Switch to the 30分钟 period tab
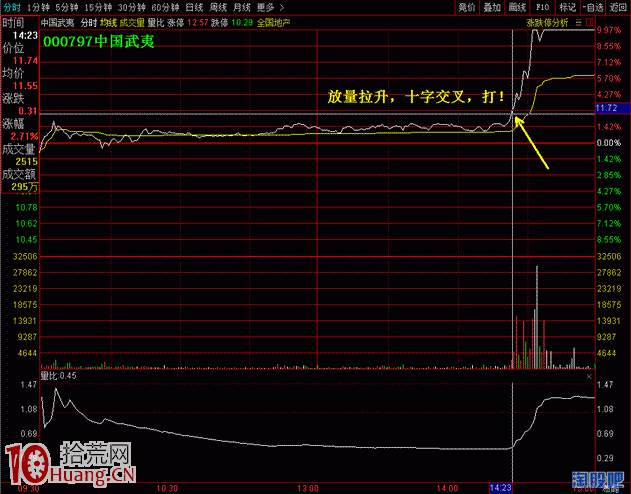 coord(132,7)
